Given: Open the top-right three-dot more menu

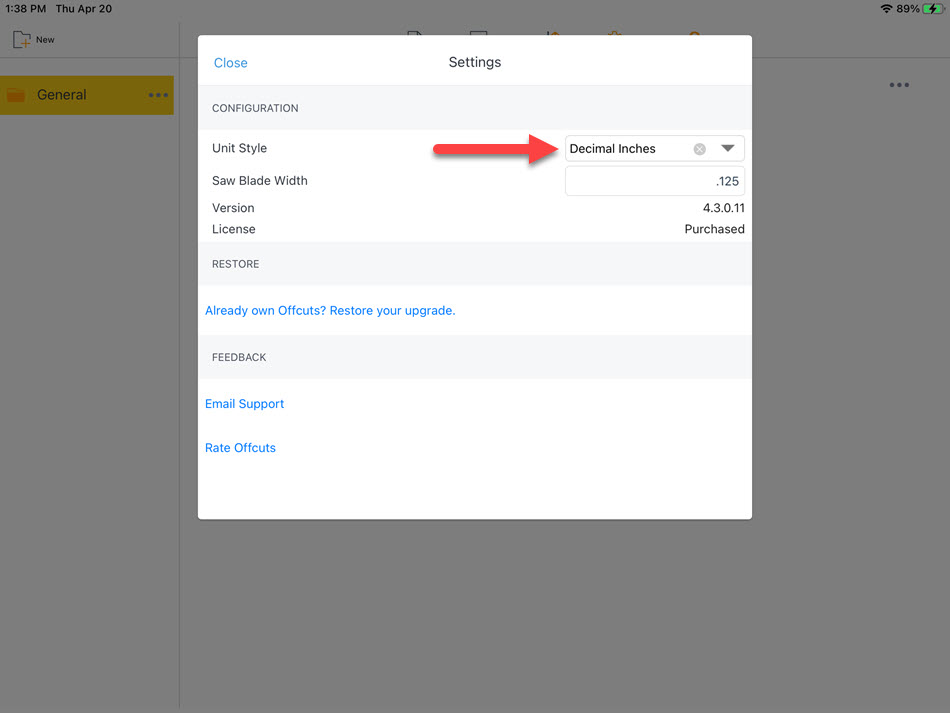Looking at the screenshot, I should coord(899,85).
